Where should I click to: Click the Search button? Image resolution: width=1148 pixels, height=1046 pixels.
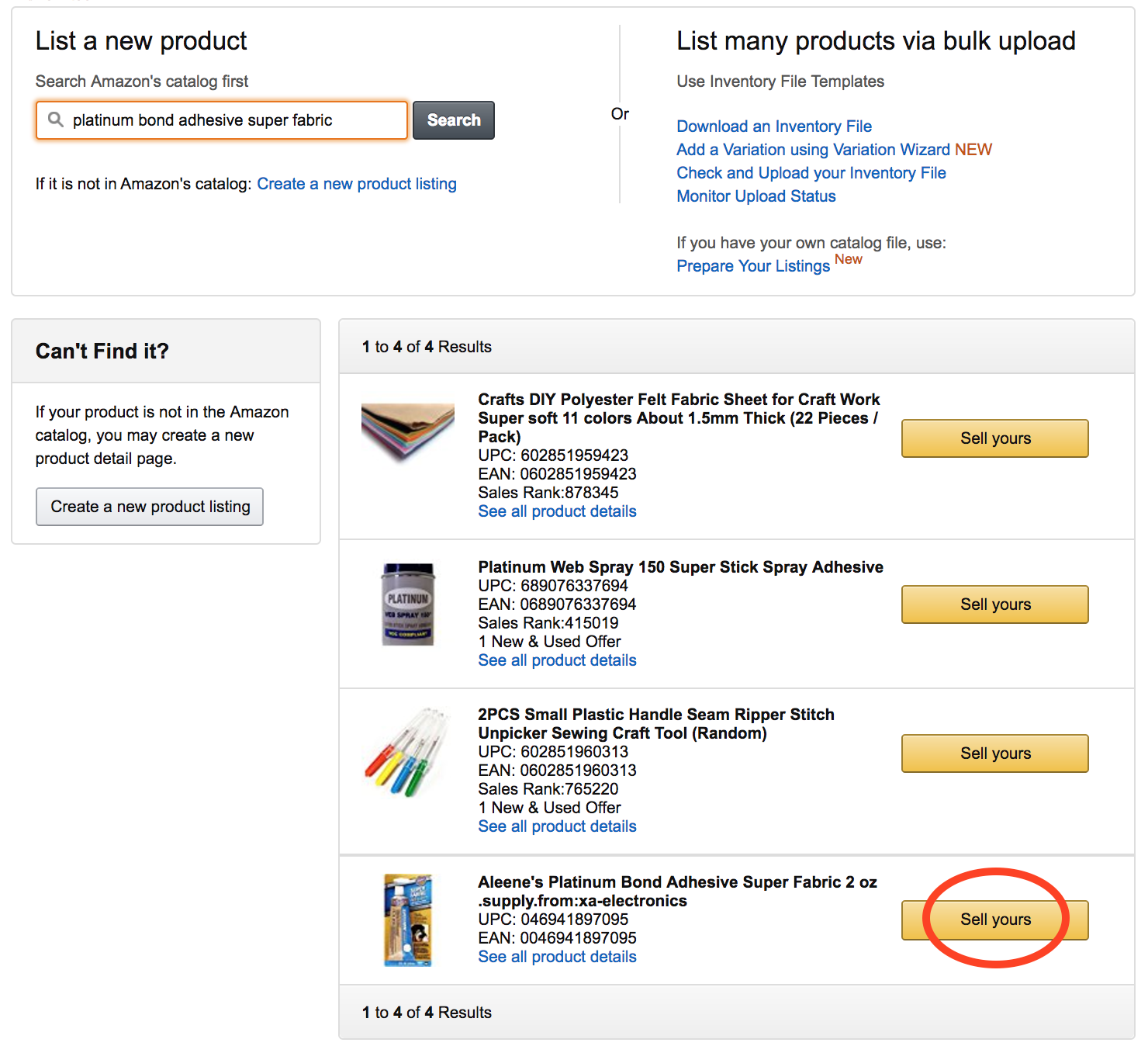454,120
